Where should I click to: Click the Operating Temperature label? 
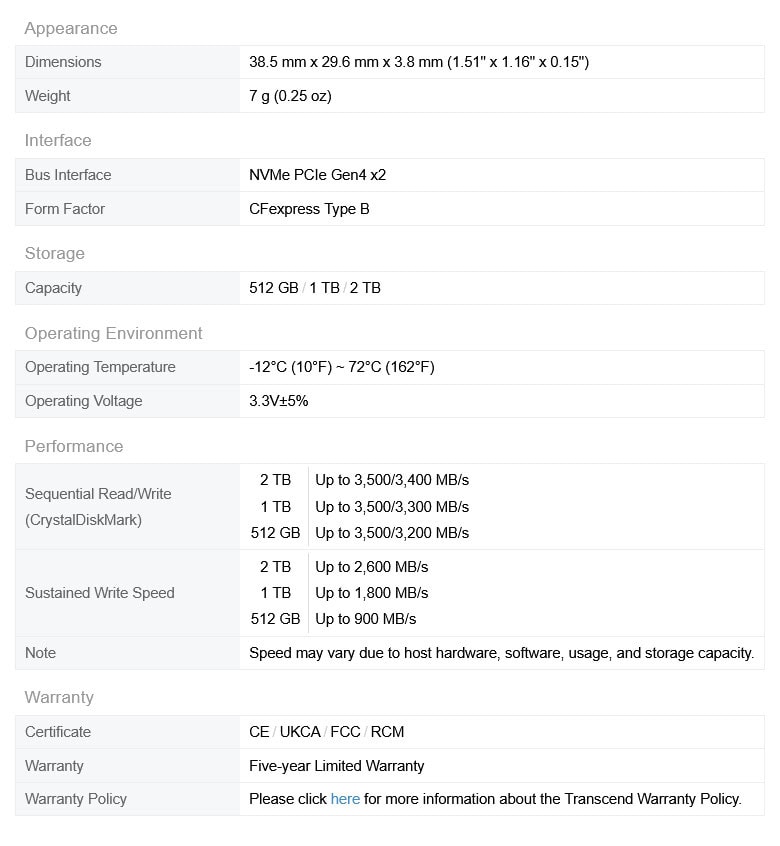(100, 367)
